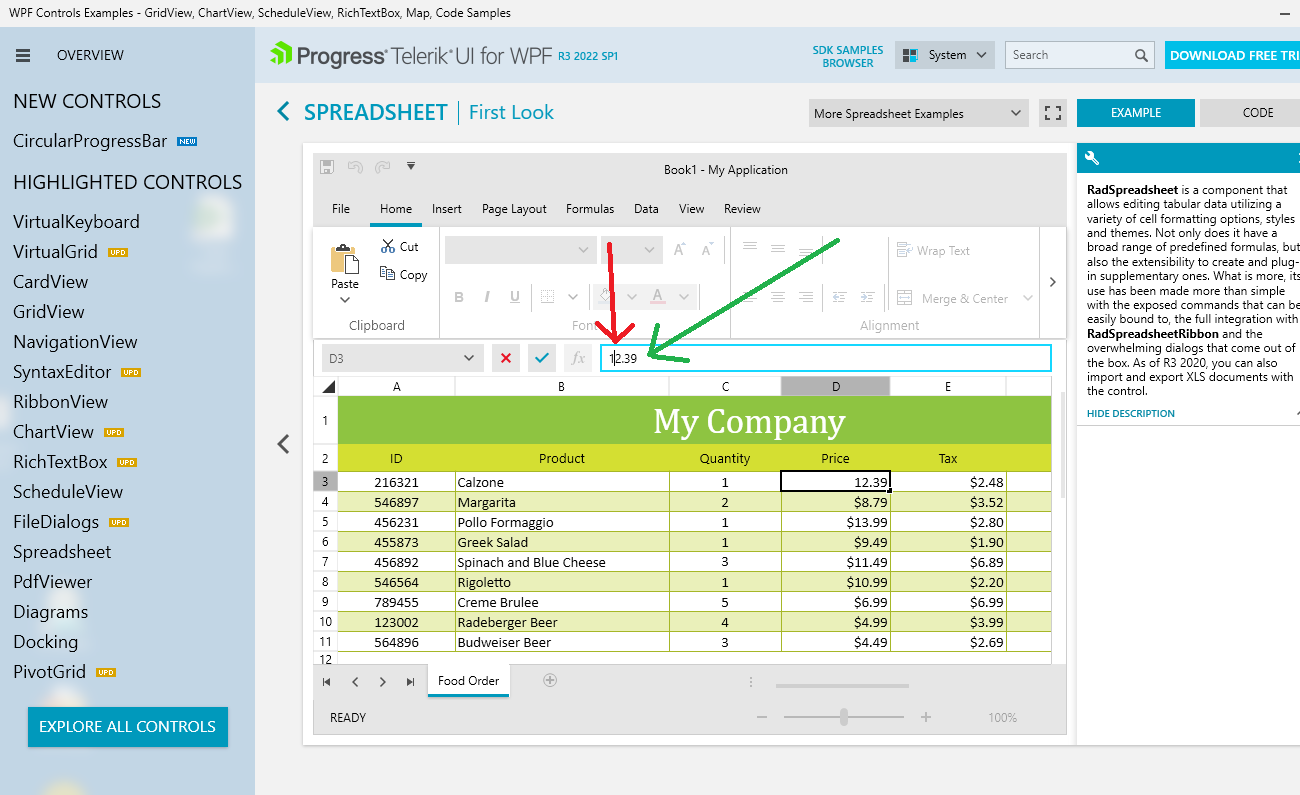Toggle Bold formatting in the ribbon
This screenshot has height=795, width=1300.
[x=459, y=297]
